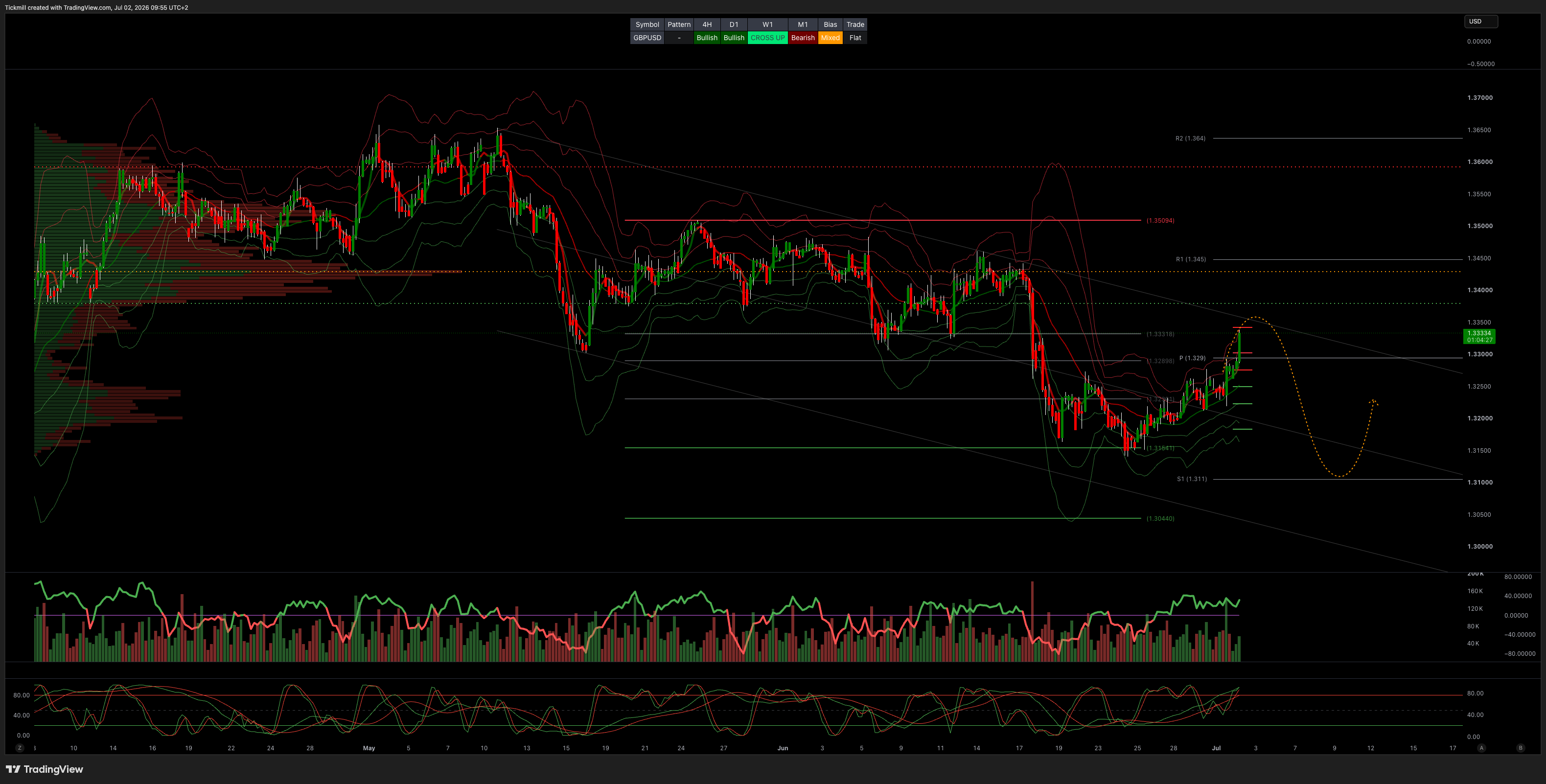Click the R2 (1.364) pivot label
The width and height of the screenshot is (1546, 784).
tap(1190, 138)
